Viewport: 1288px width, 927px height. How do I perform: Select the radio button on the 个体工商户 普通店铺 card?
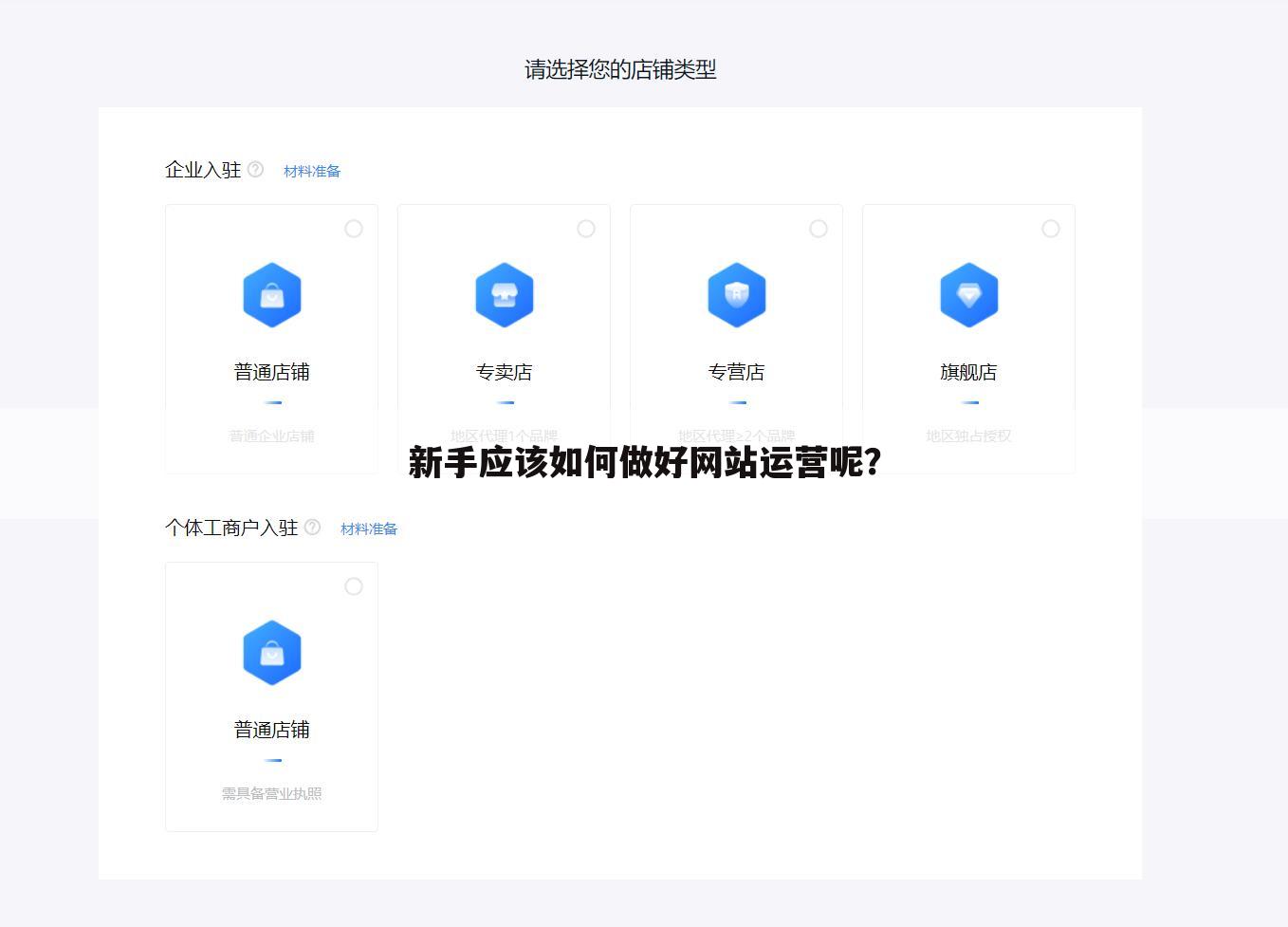pyautogui.click(x=354, y=586)
